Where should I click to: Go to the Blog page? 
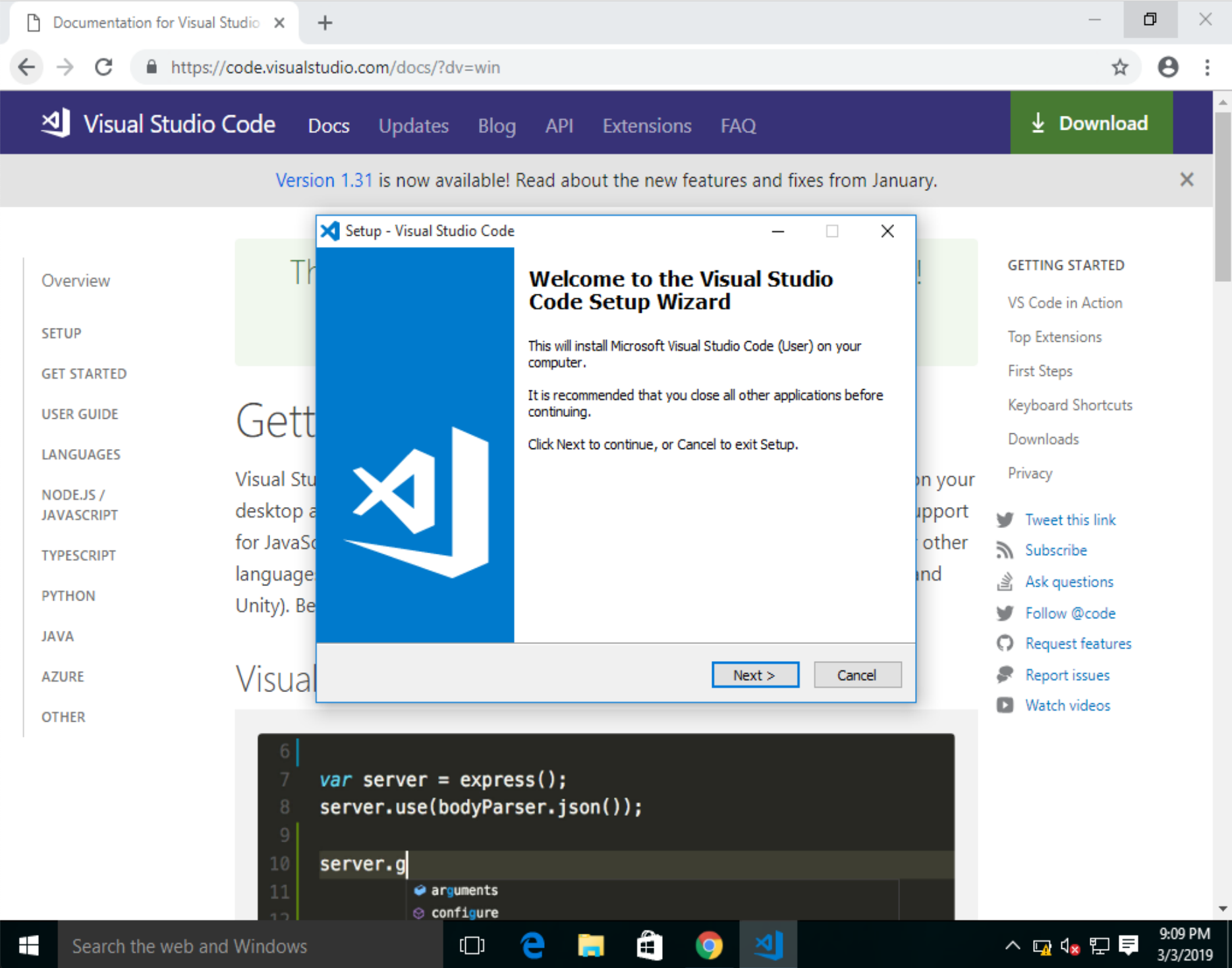(x=497, y=126)
